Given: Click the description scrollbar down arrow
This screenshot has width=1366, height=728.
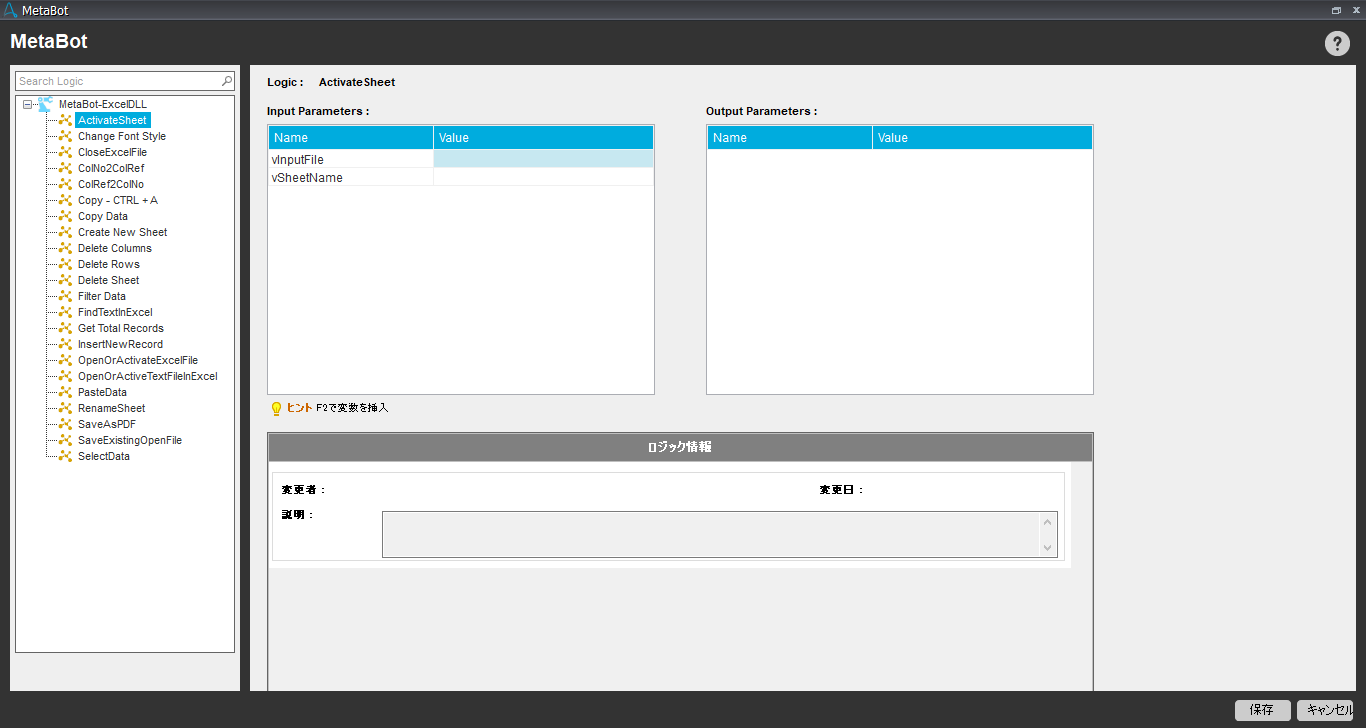Looking at the screenshot, I should pyautogui.click(x=1048, y=547).
